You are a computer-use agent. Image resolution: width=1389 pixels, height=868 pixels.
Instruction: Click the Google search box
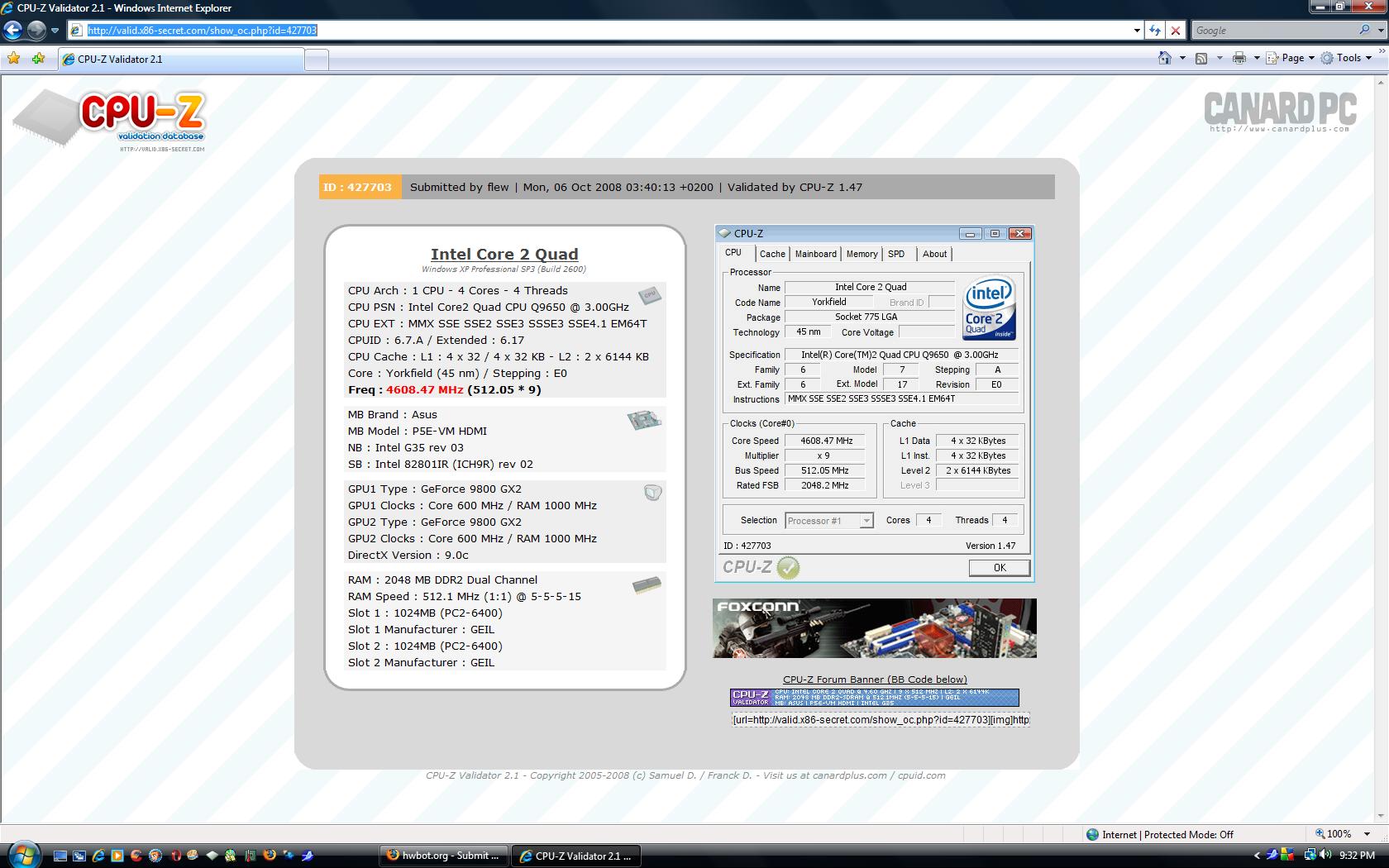(1273, 31)
